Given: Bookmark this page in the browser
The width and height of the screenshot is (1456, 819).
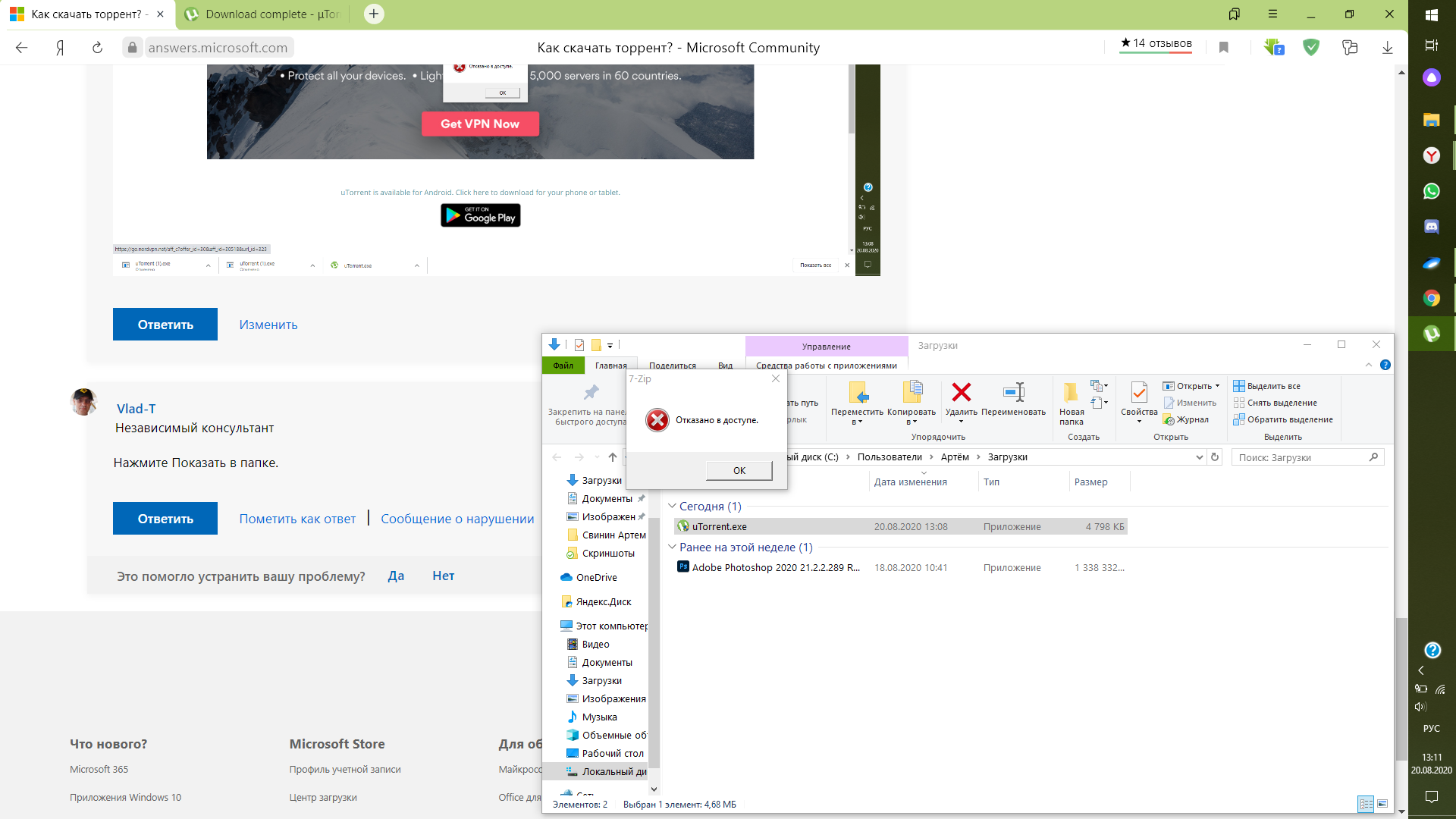Looking at the screenshot, I should (x=1223, y=48).
